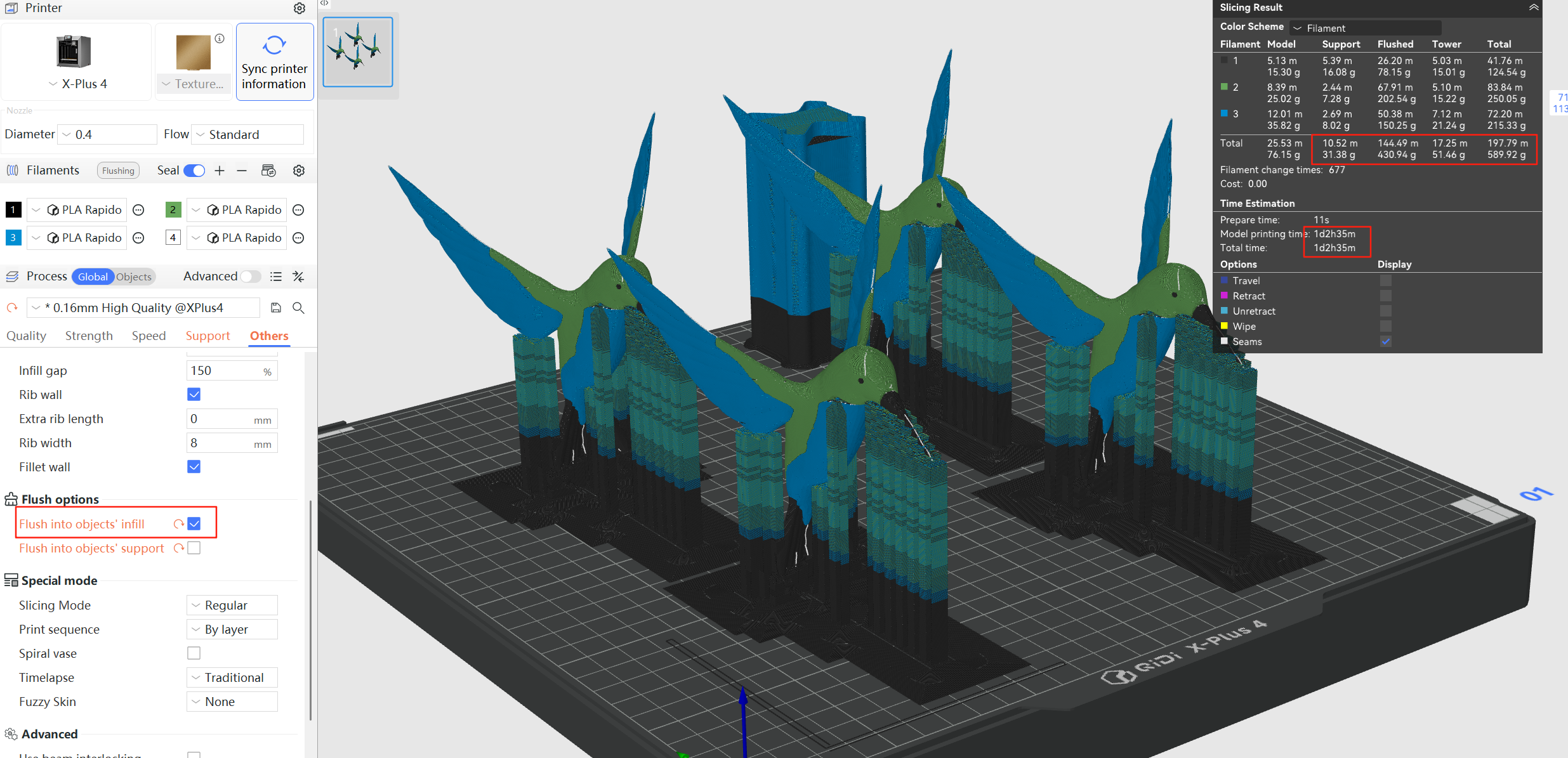Screen dimensions: 1568x758
Task: Open the nozzle Diameter dropdown
Action: click(107, 134)
